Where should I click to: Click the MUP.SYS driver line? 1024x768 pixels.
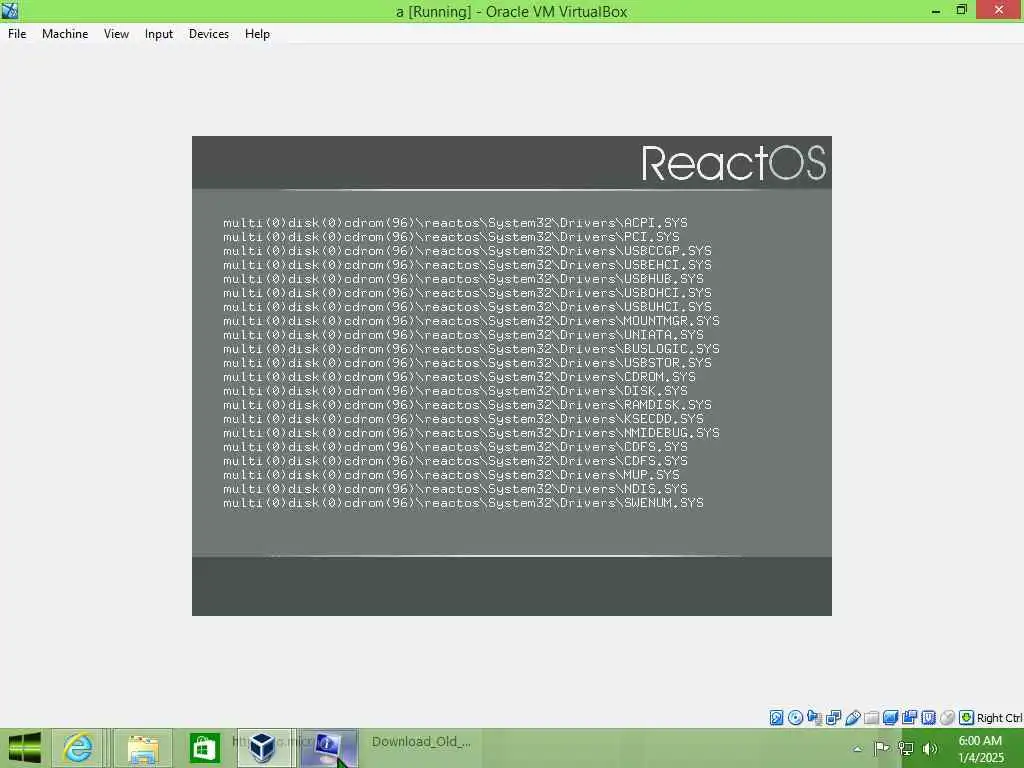pos(451,475)
